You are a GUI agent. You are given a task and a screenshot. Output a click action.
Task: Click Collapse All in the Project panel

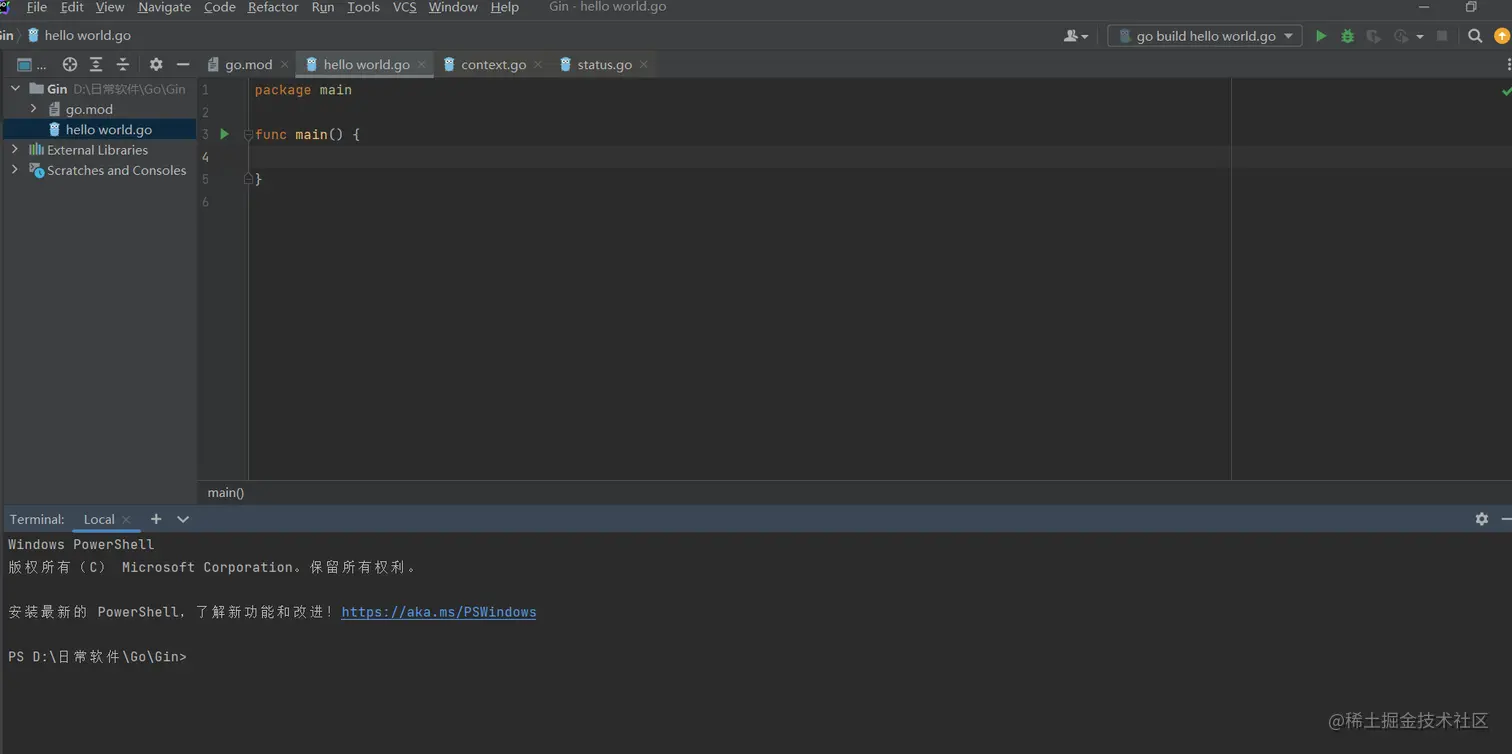pos(123,64)
